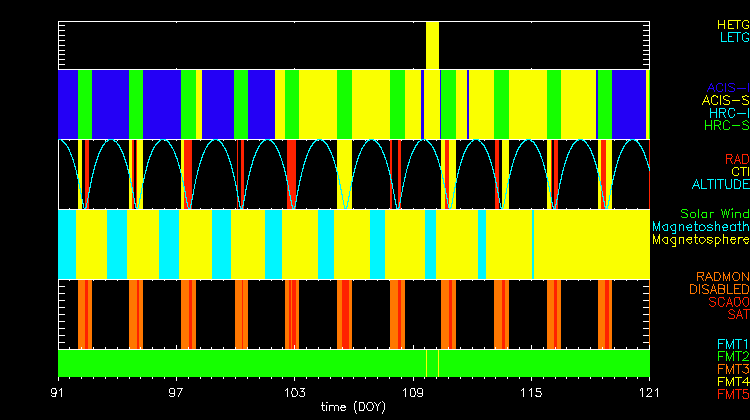The height and width of the screenshot is (420, 750).
Task: Click the HETG legend label
Action: 732,24
